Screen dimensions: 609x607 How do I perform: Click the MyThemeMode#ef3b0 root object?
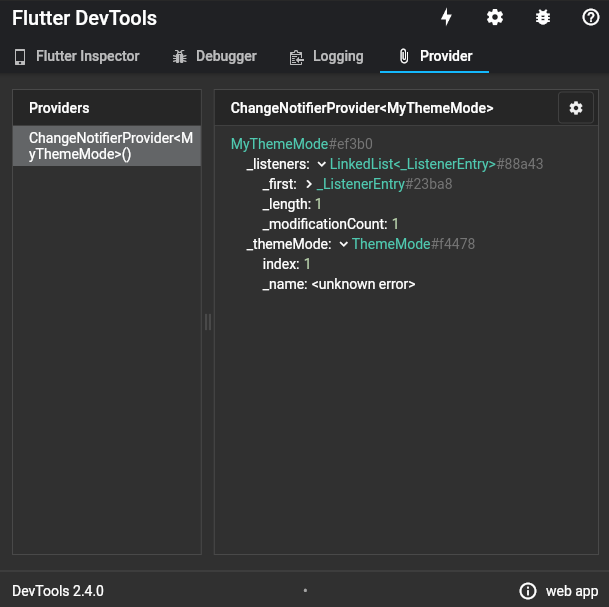pos(301,144)
